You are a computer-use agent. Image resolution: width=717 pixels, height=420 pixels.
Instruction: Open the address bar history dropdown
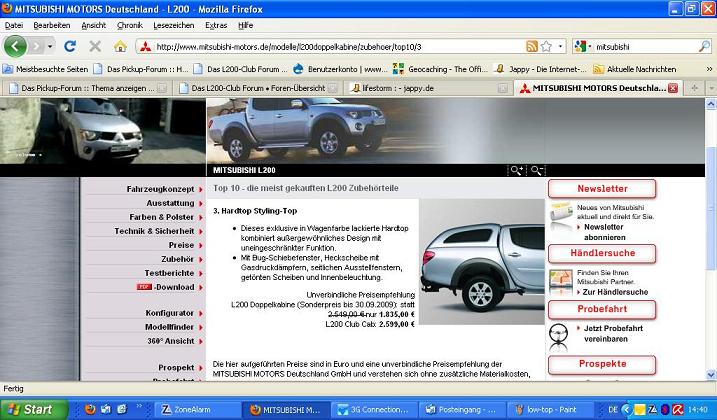[x=560, y=46]
